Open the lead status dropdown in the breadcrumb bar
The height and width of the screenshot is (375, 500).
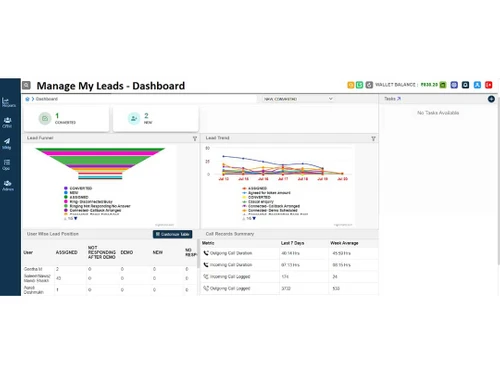pos(298,99)
